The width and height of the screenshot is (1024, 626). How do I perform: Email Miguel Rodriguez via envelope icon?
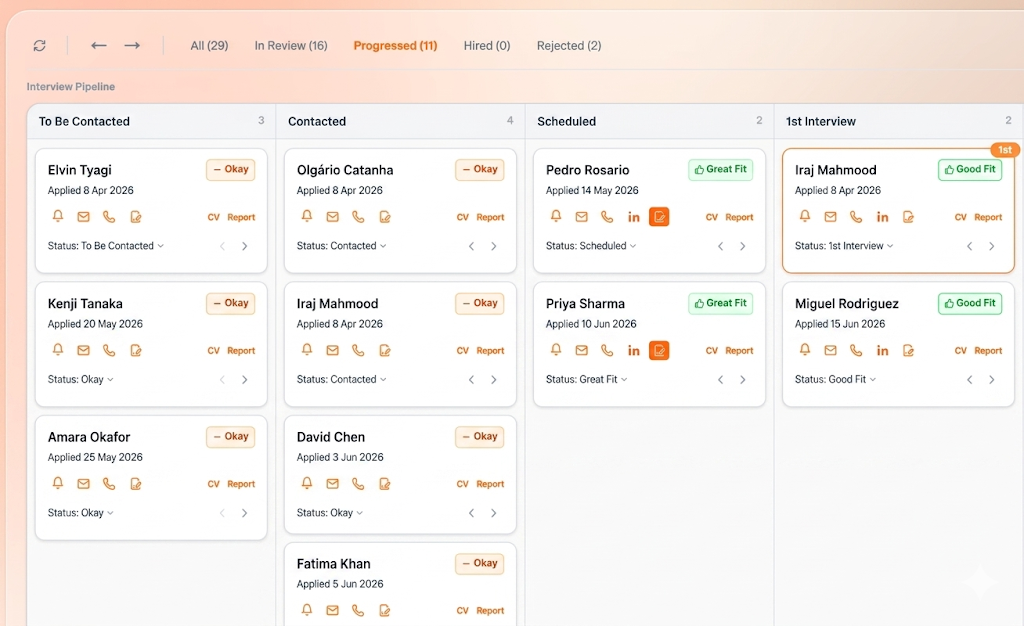click(x=830, y=351)
